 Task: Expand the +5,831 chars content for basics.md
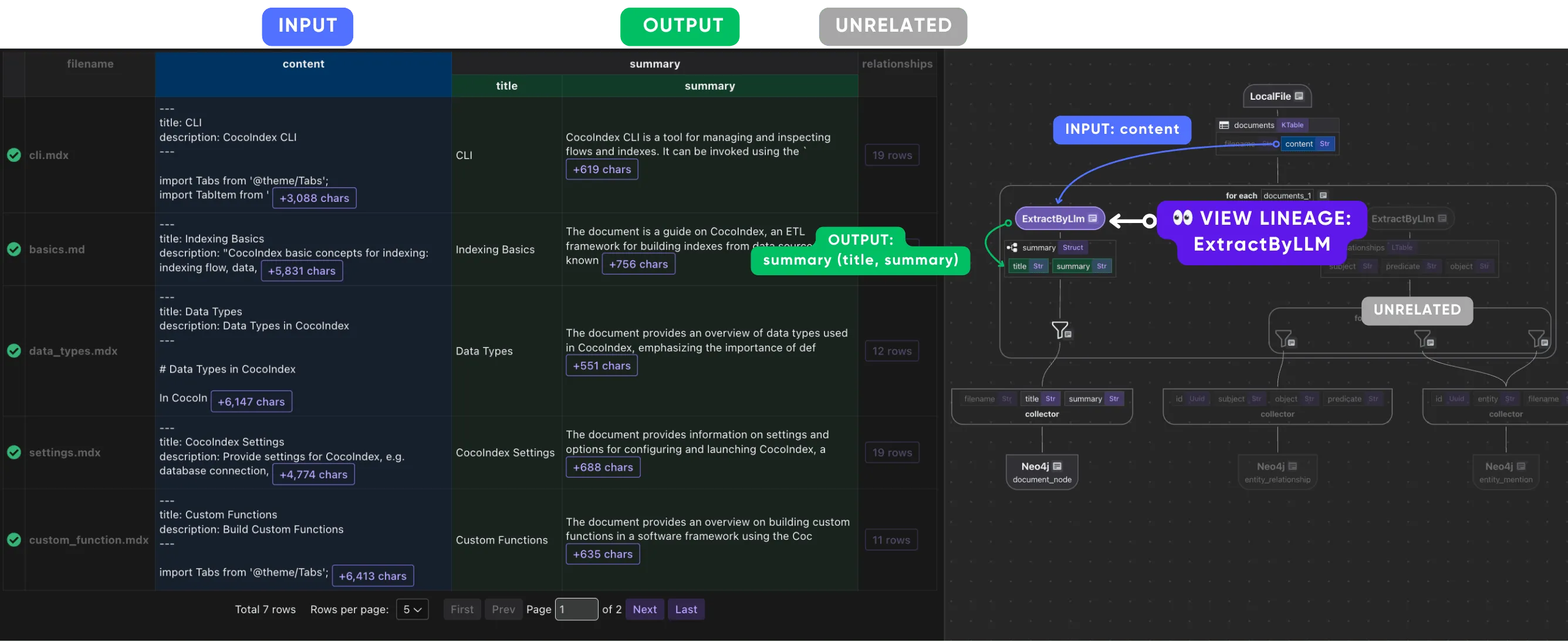[x=301, y=271]
